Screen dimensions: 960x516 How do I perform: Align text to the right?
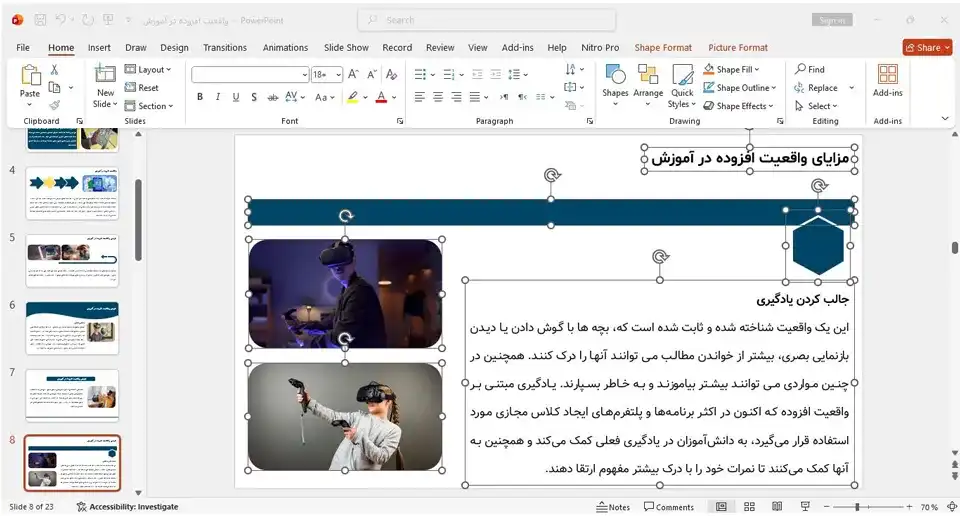coord(456,97)
